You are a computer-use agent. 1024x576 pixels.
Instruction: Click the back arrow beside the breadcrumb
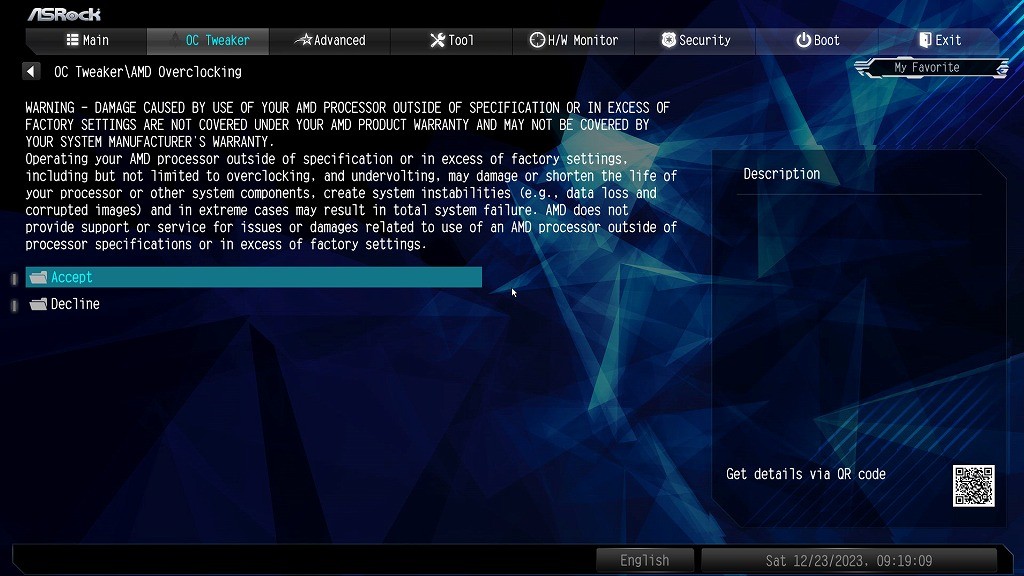point(31,71)
